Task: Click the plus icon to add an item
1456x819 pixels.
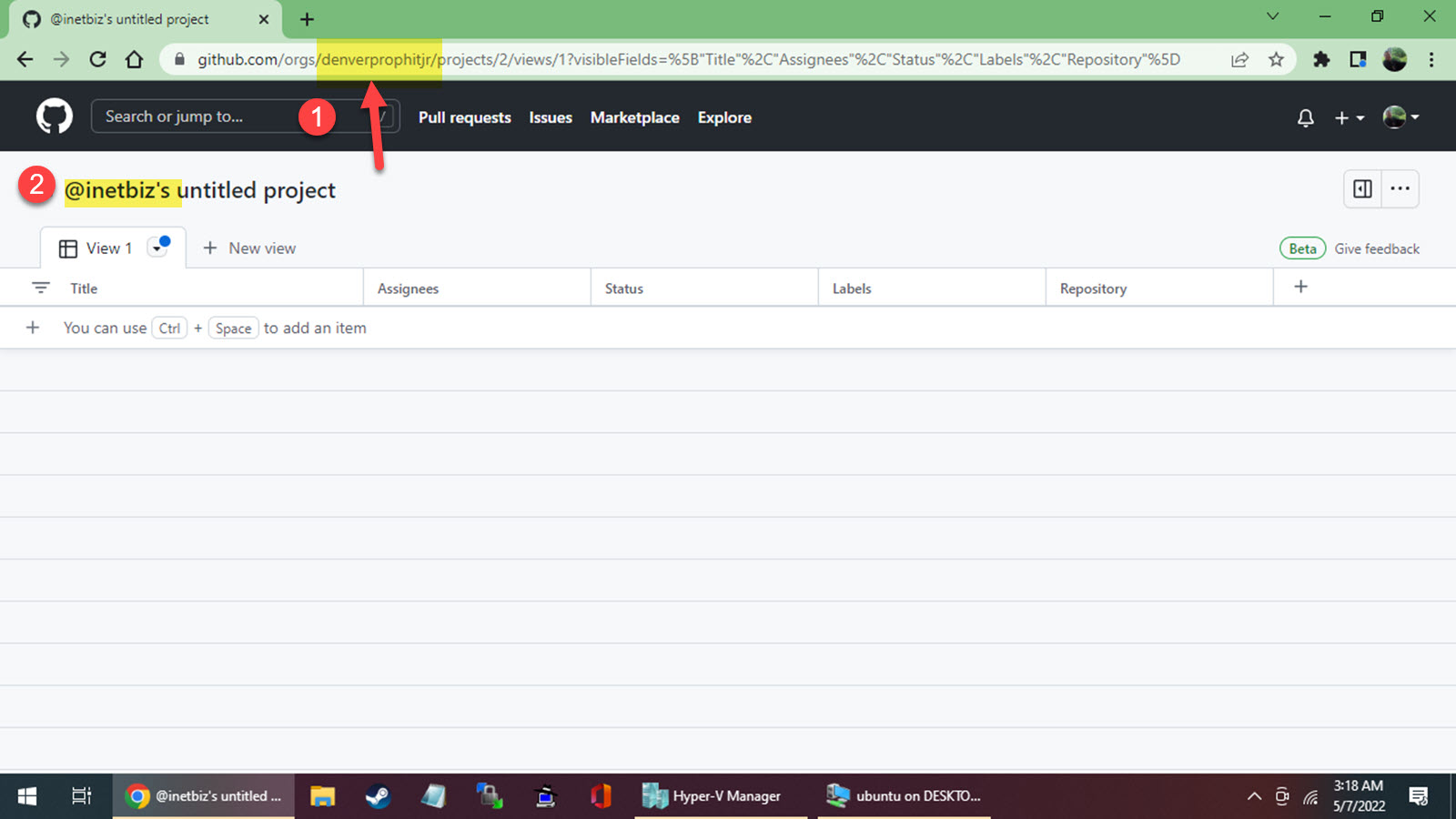Action: coord(33,328)
